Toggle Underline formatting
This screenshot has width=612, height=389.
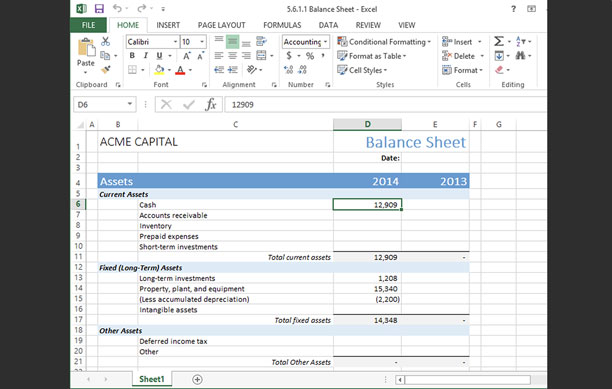[x=159, y=56]
